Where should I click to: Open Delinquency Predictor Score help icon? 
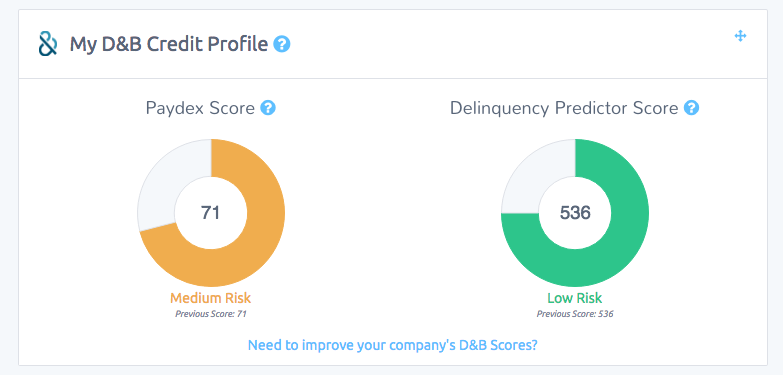(692, 108)
